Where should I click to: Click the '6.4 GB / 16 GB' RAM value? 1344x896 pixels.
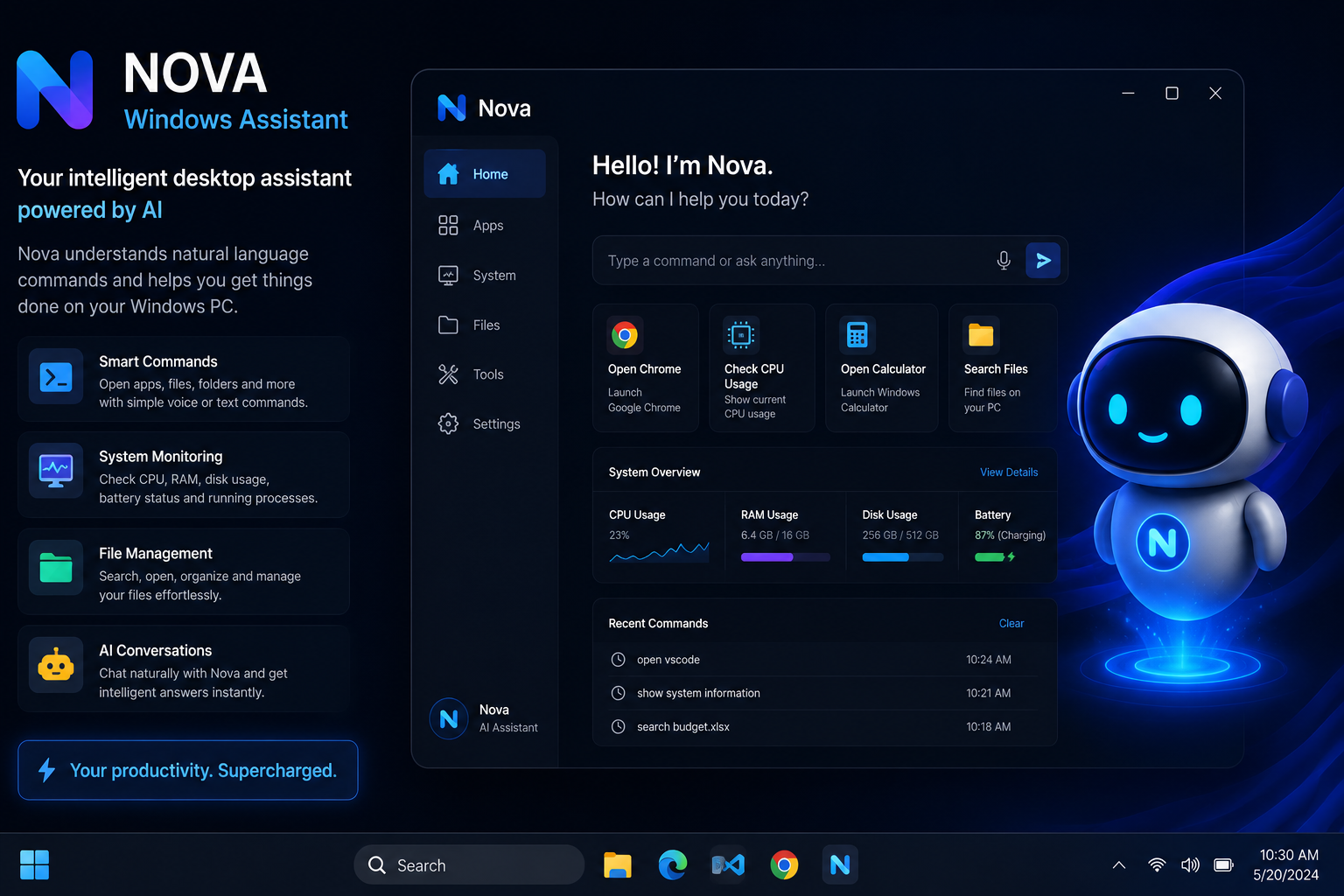click(775, 535)
